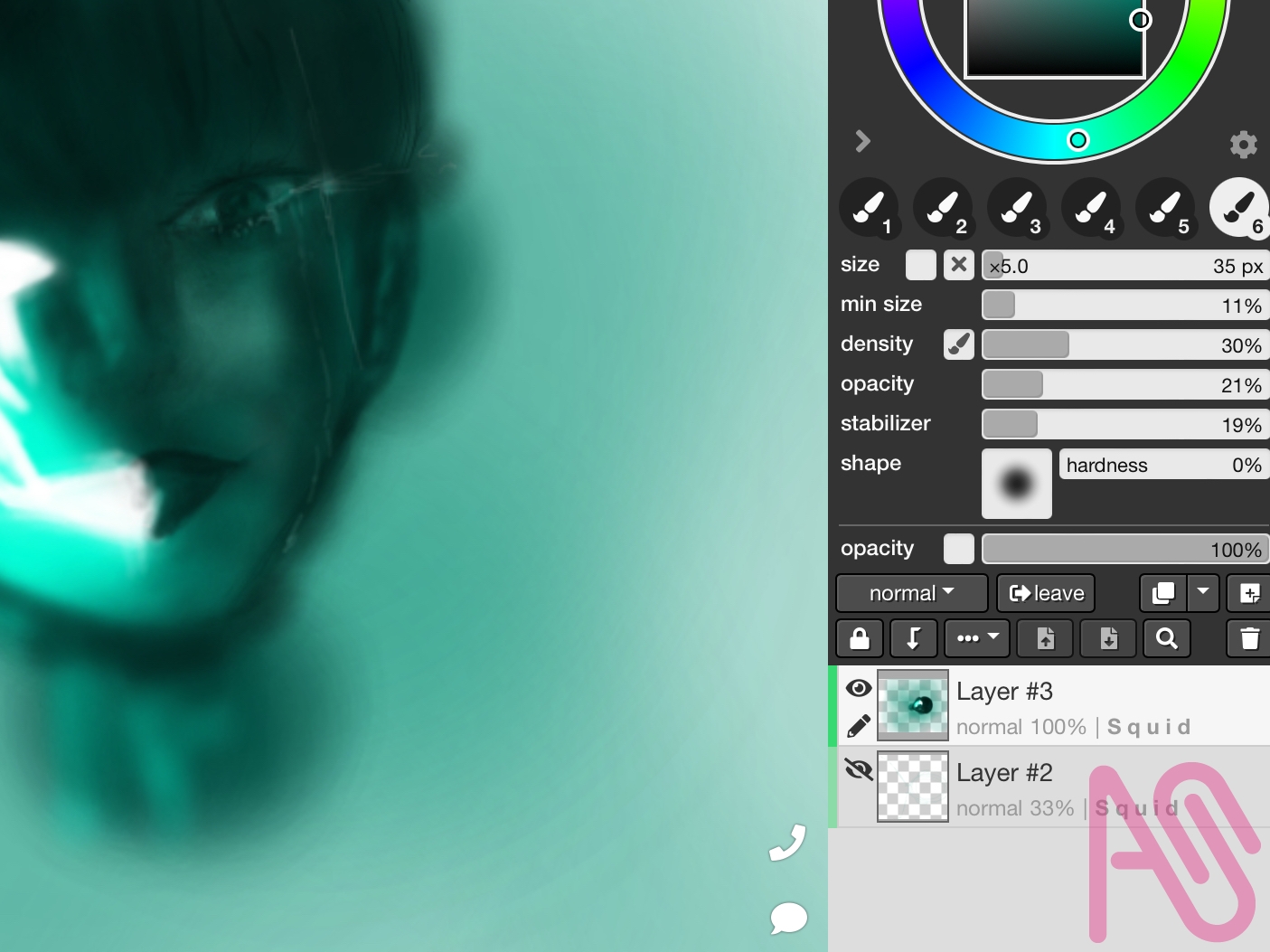
Task: Click the magnifier icon in layer toolbar
Action: (x=1166, y=639)
